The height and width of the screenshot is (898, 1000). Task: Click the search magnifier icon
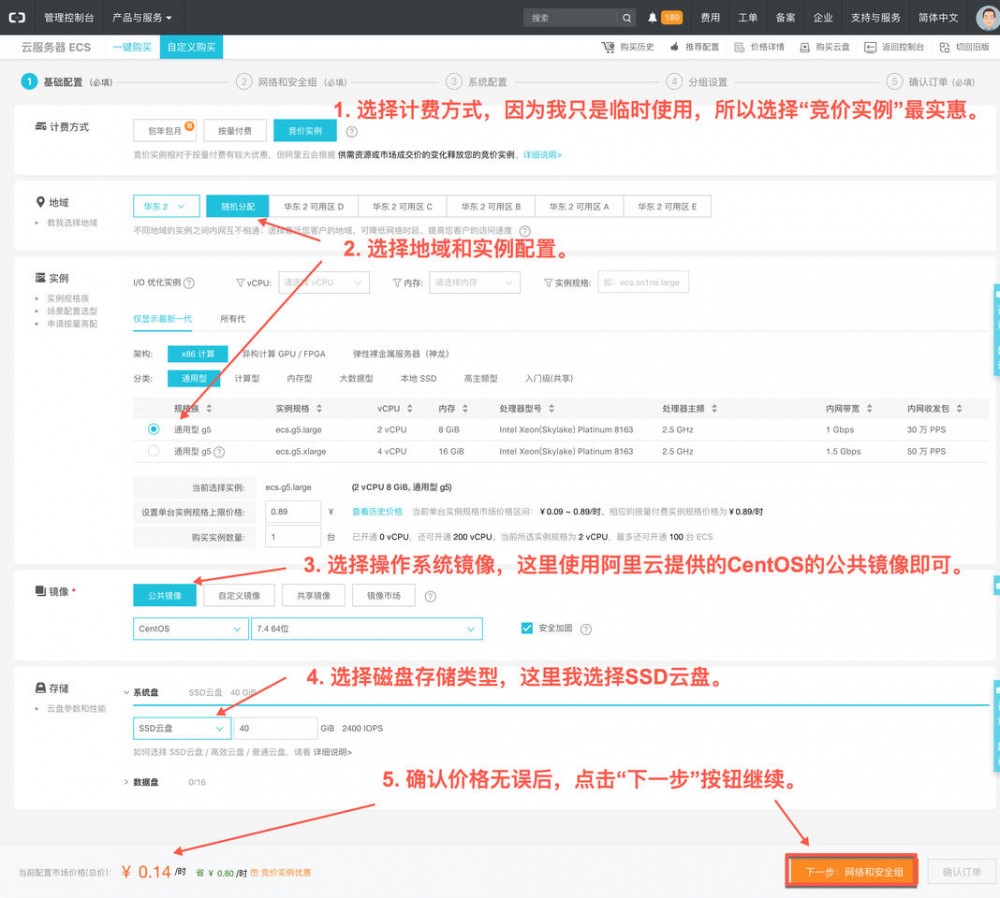pos(628,17)
